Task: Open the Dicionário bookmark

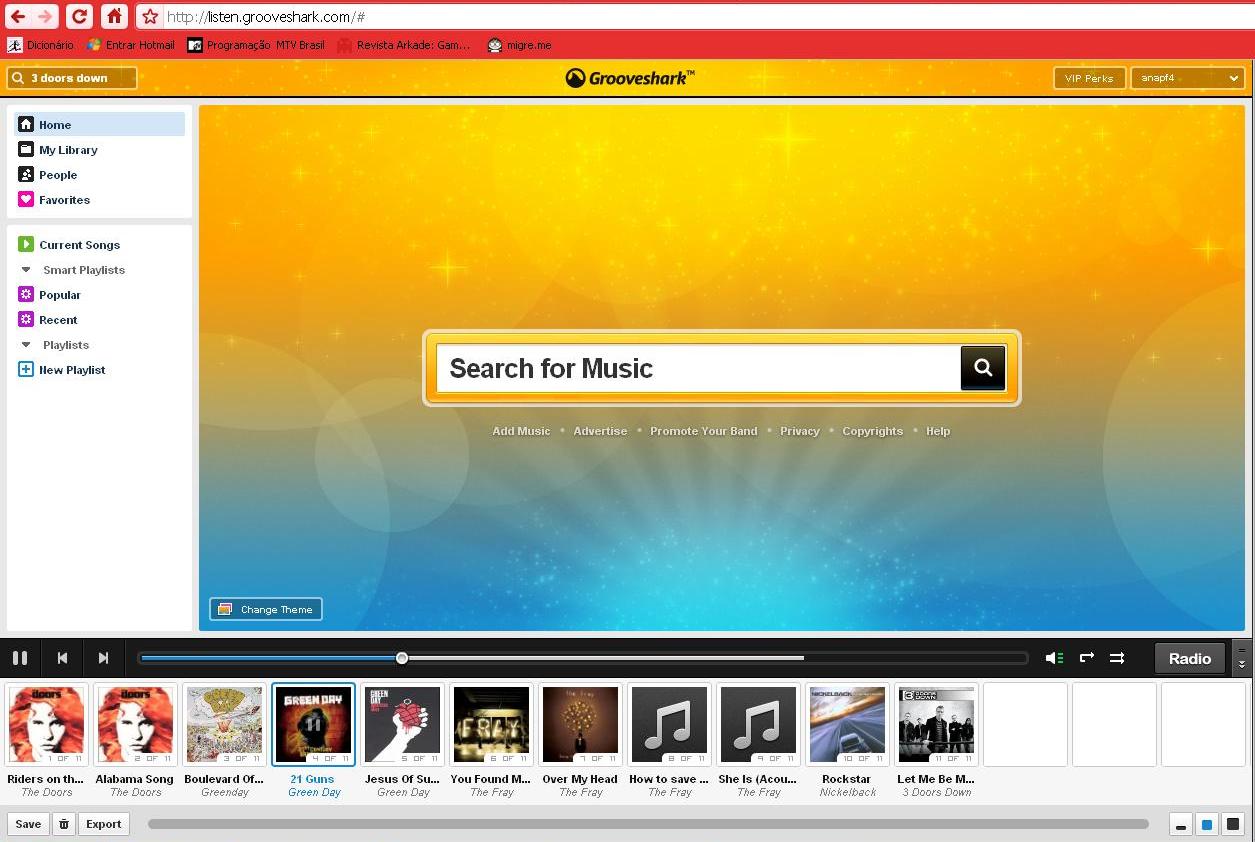Action: 41,45
